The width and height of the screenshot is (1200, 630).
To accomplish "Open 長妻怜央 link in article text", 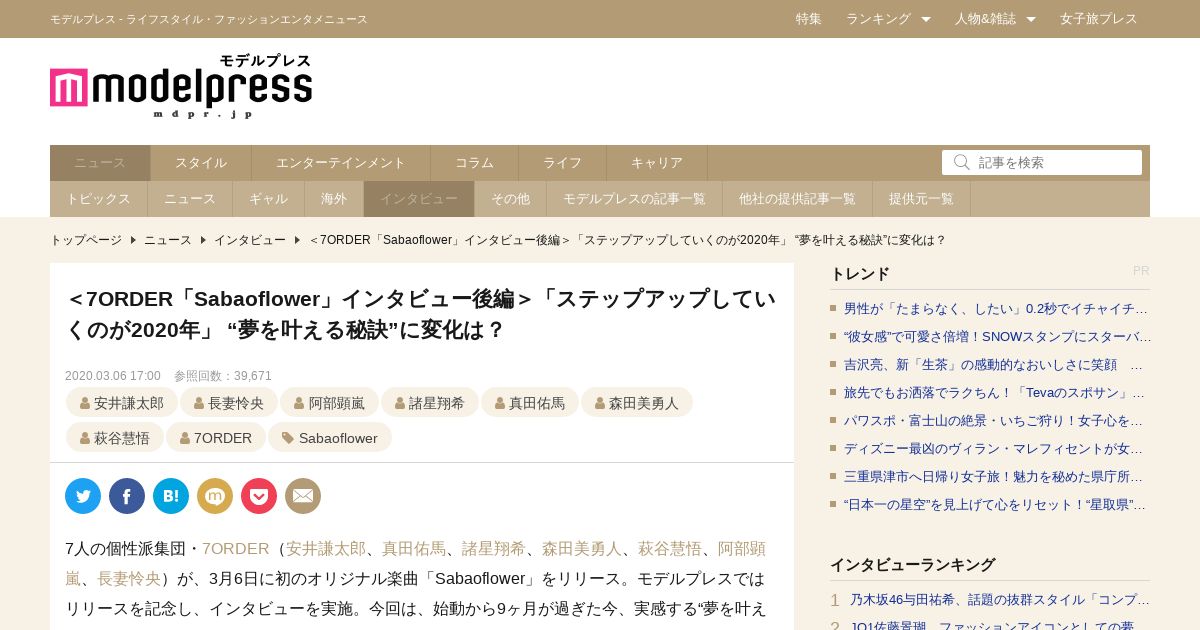I will [x=129, y=578].
